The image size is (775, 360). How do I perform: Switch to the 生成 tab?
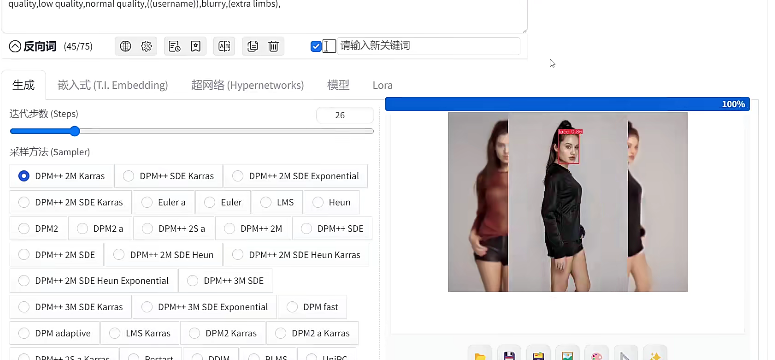[23, 85]
